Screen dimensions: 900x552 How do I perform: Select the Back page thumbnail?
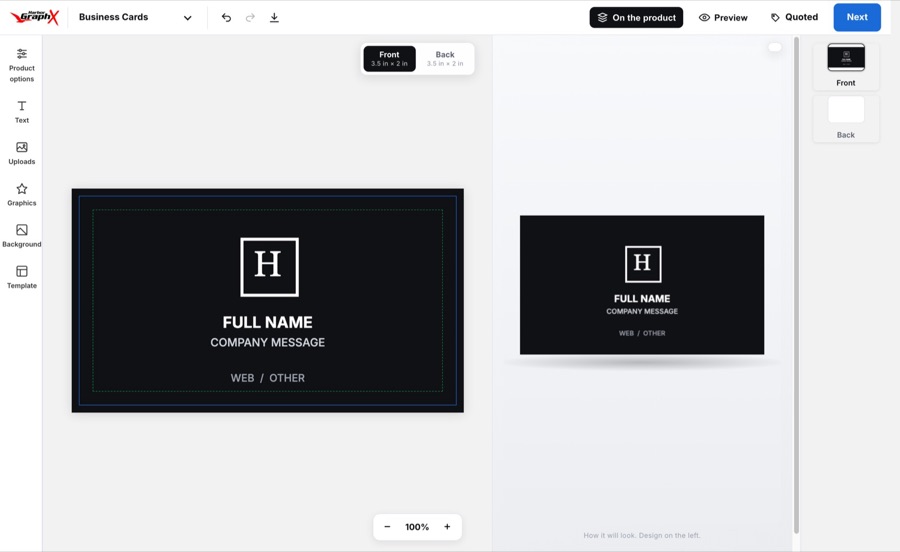(845, 118)
